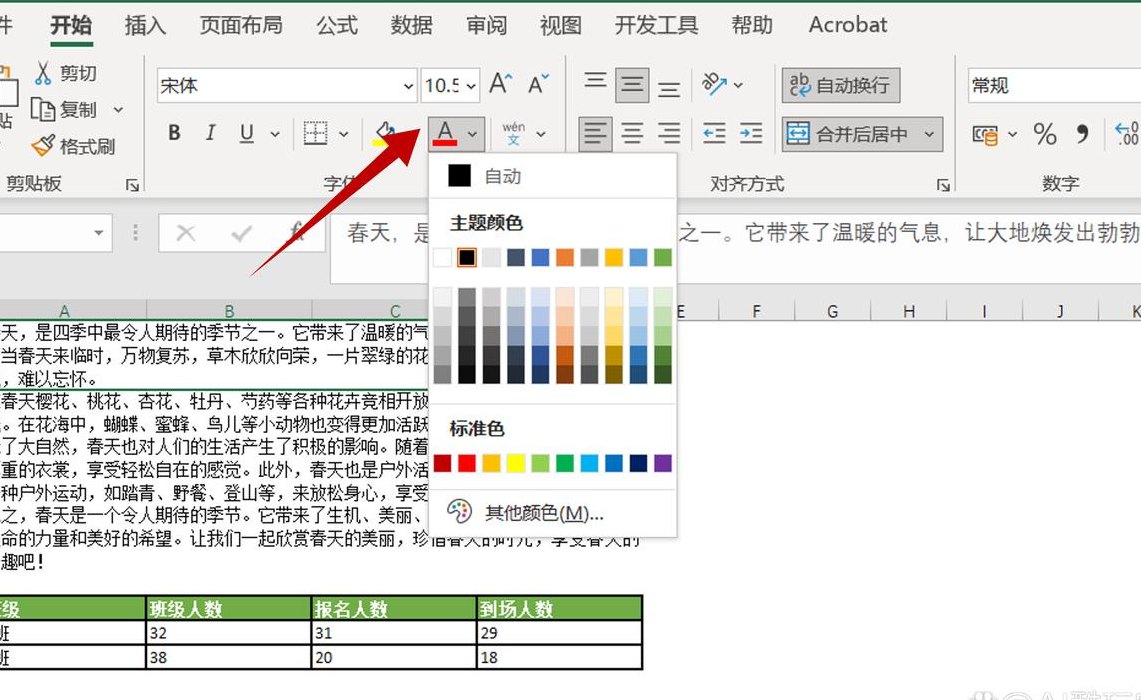Decrease indent icon

tap(714, 134)
